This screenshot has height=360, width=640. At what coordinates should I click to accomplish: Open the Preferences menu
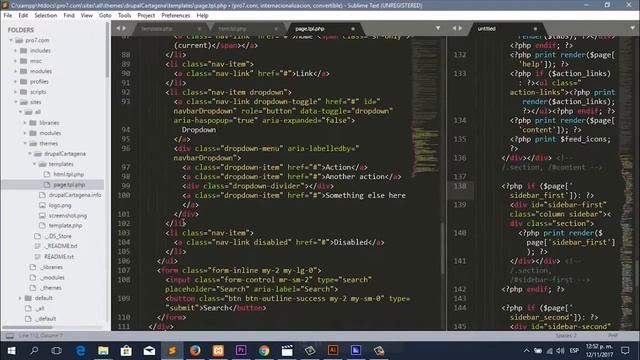[176, 16]
